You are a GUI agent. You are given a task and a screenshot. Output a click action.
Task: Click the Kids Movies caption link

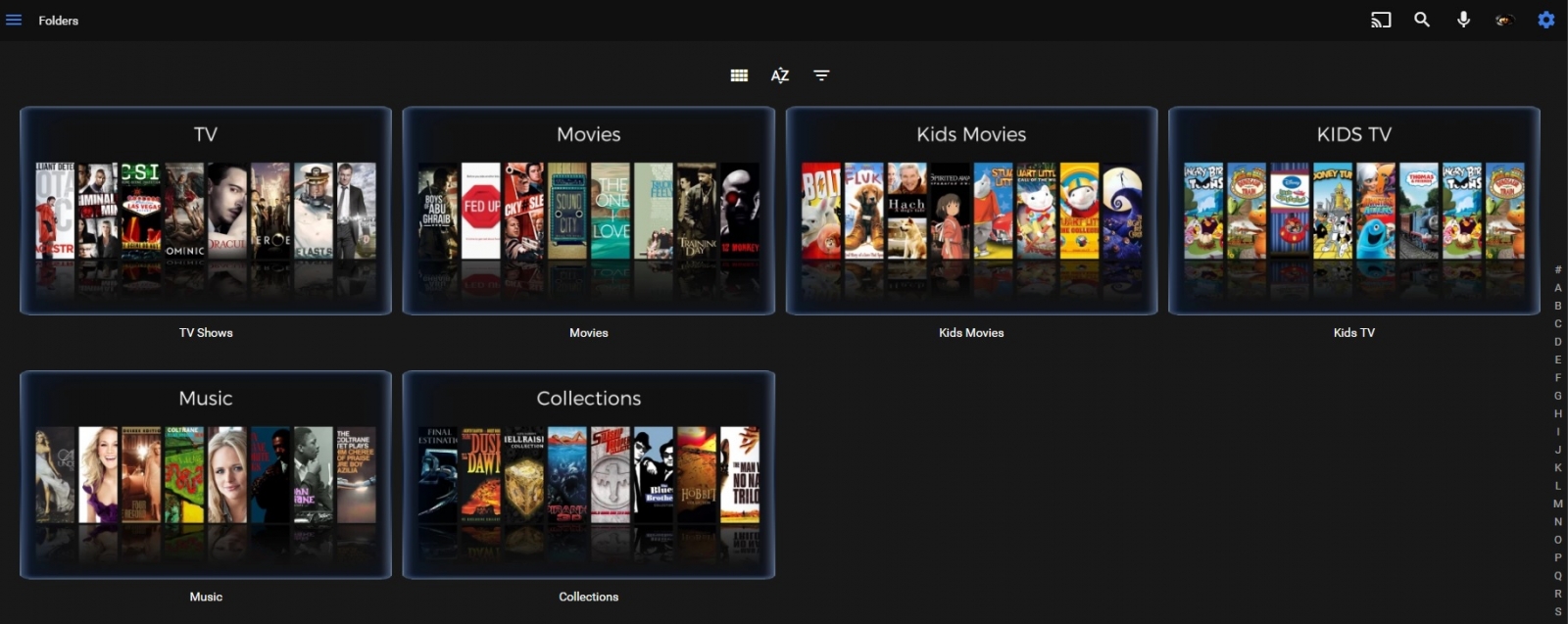(x=971, y=333)
